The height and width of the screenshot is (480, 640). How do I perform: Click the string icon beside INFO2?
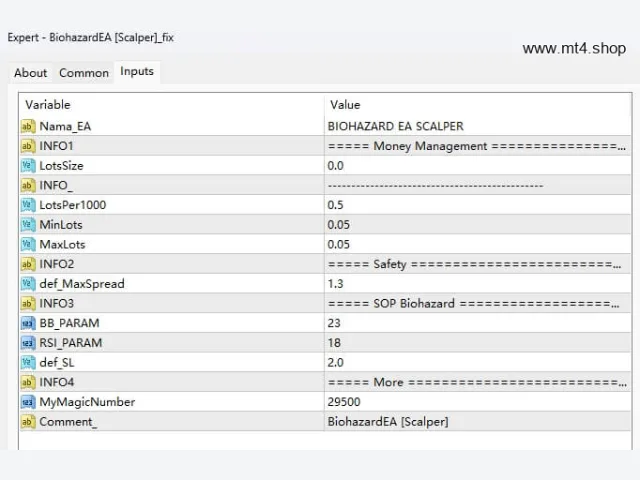pos(28,264)
